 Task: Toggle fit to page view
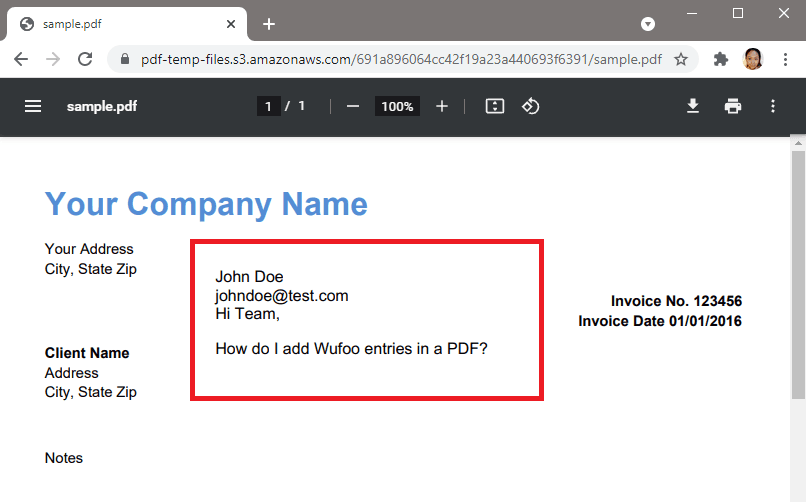pyautogui.click(x=494, y=106)
